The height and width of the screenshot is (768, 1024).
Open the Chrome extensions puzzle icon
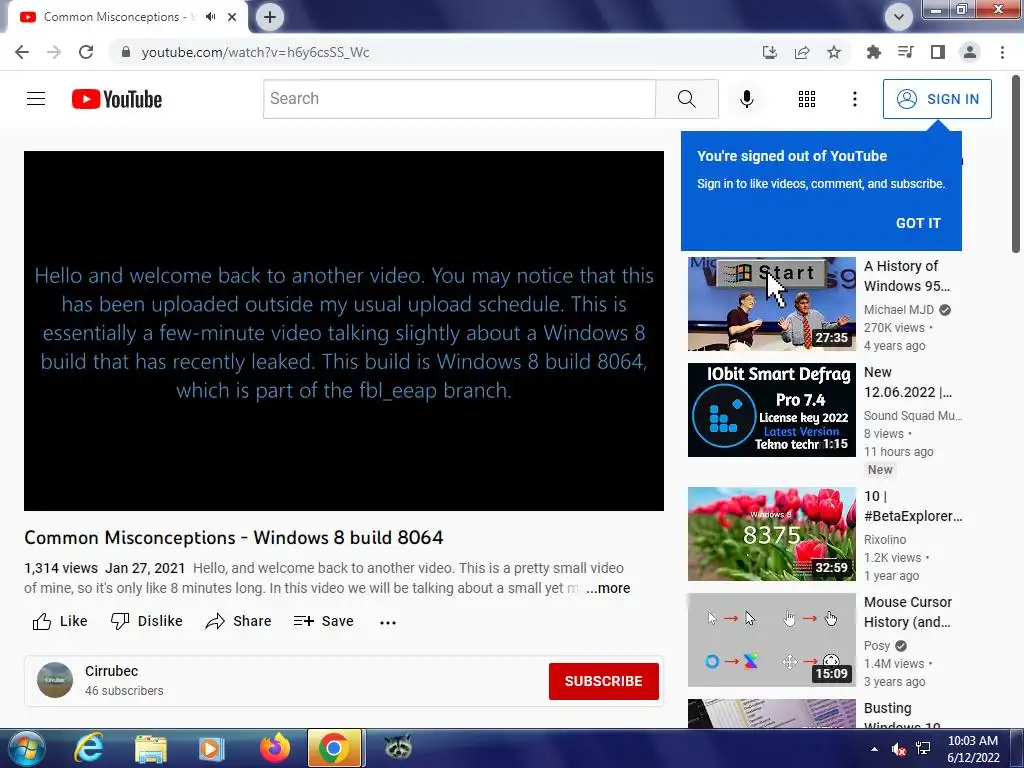[873, 52]
